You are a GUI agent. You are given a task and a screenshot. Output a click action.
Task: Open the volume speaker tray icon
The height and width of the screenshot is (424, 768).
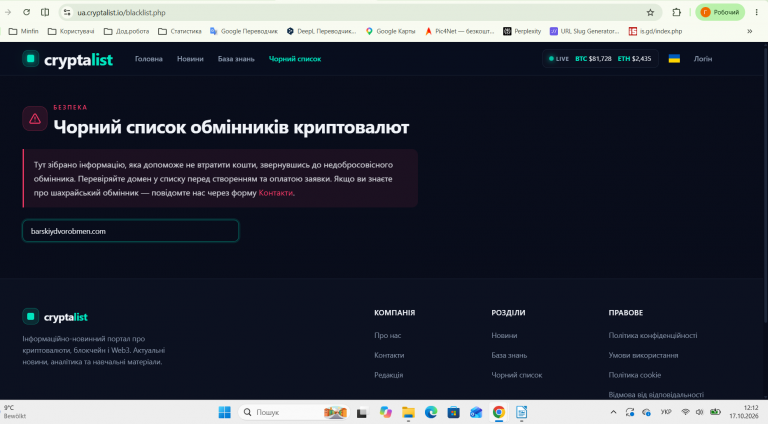point(700,412)
